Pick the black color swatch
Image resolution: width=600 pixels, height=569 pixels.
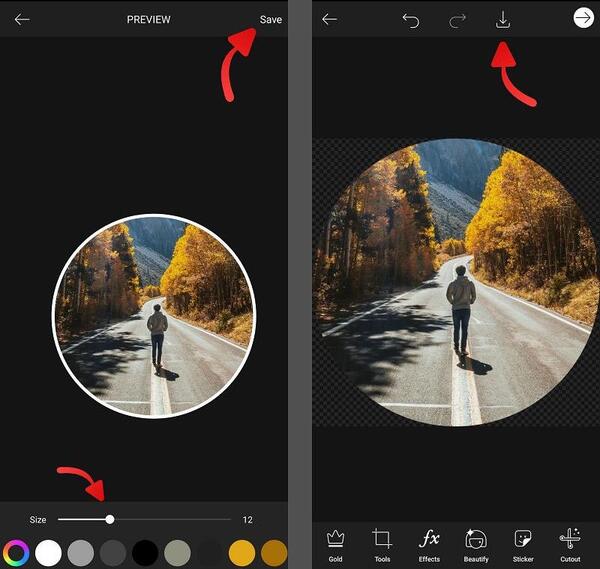[x=145, y=553]
